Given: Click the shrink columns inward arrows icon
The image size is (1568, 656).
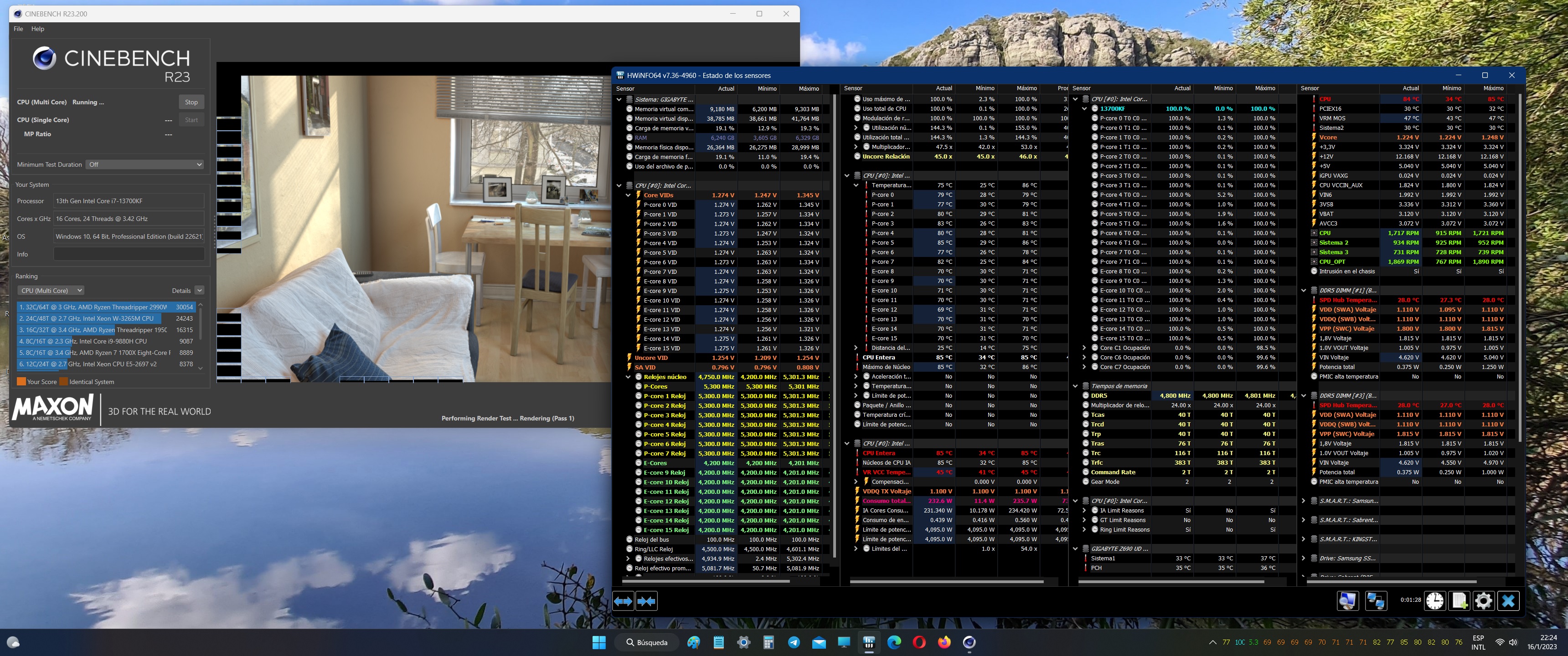Looking at the screenshot, I should coord(646,601).
